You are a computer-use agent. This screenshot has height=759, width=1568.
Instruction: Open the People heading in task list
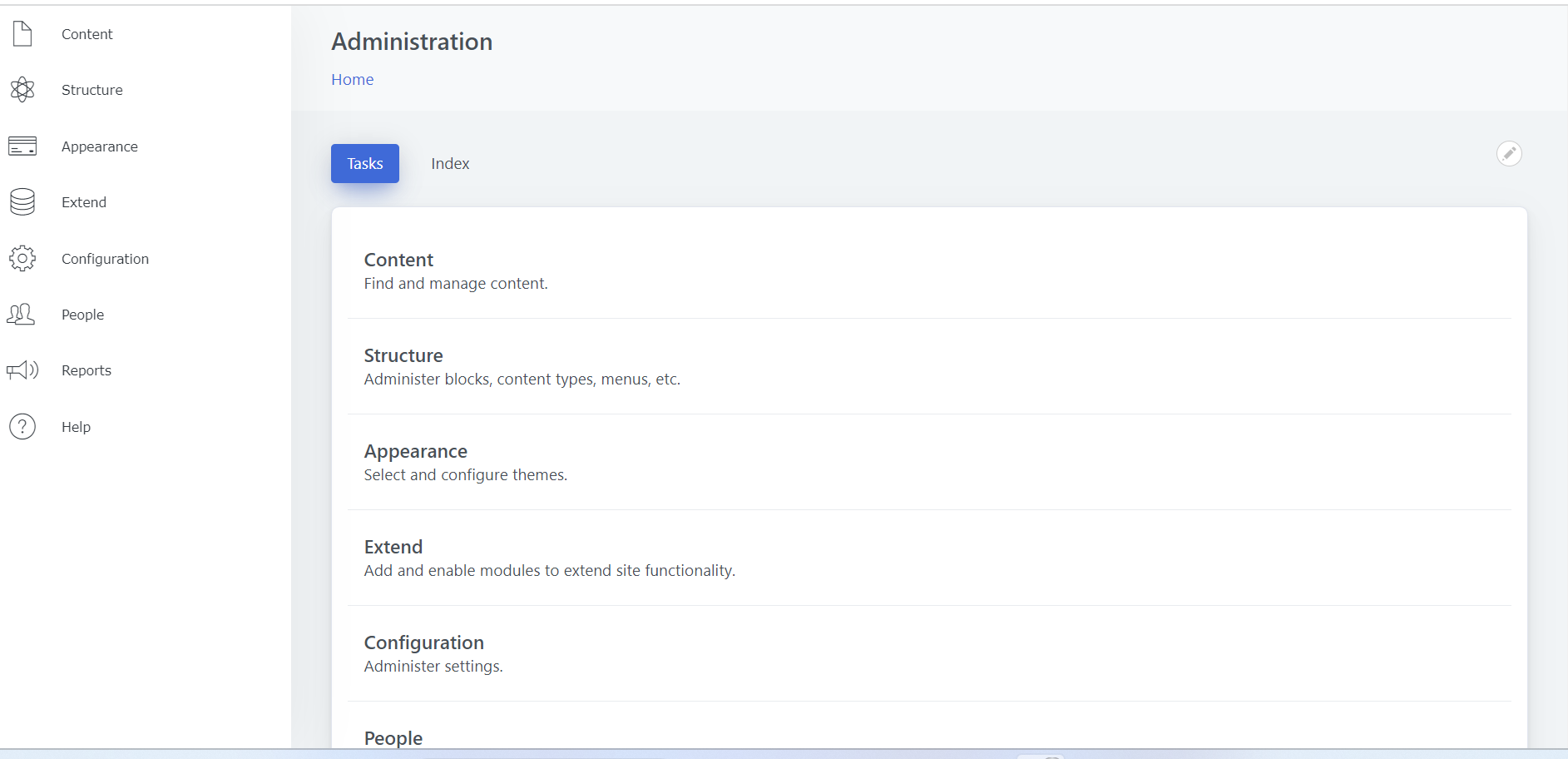(x=393, y=738)
